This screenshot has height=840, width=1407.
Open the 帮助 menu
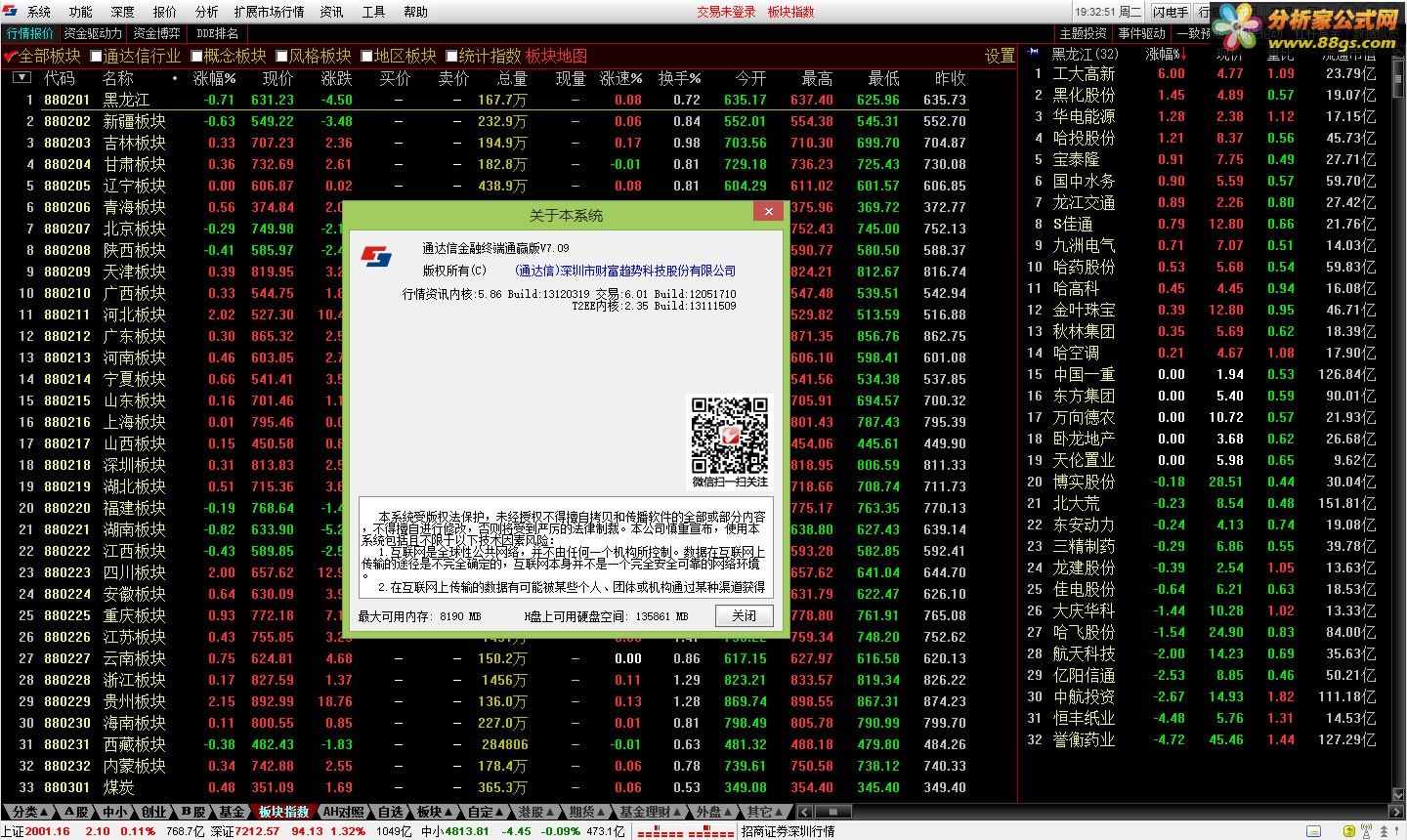click(x=416, y=12)
